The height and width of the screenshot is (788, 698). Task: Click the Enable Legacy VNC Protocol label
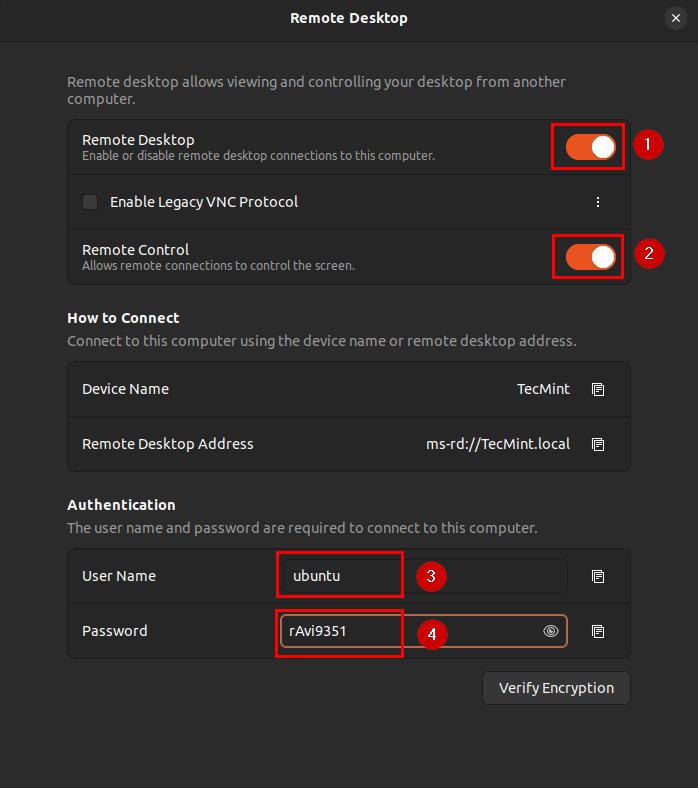[204, 202]
